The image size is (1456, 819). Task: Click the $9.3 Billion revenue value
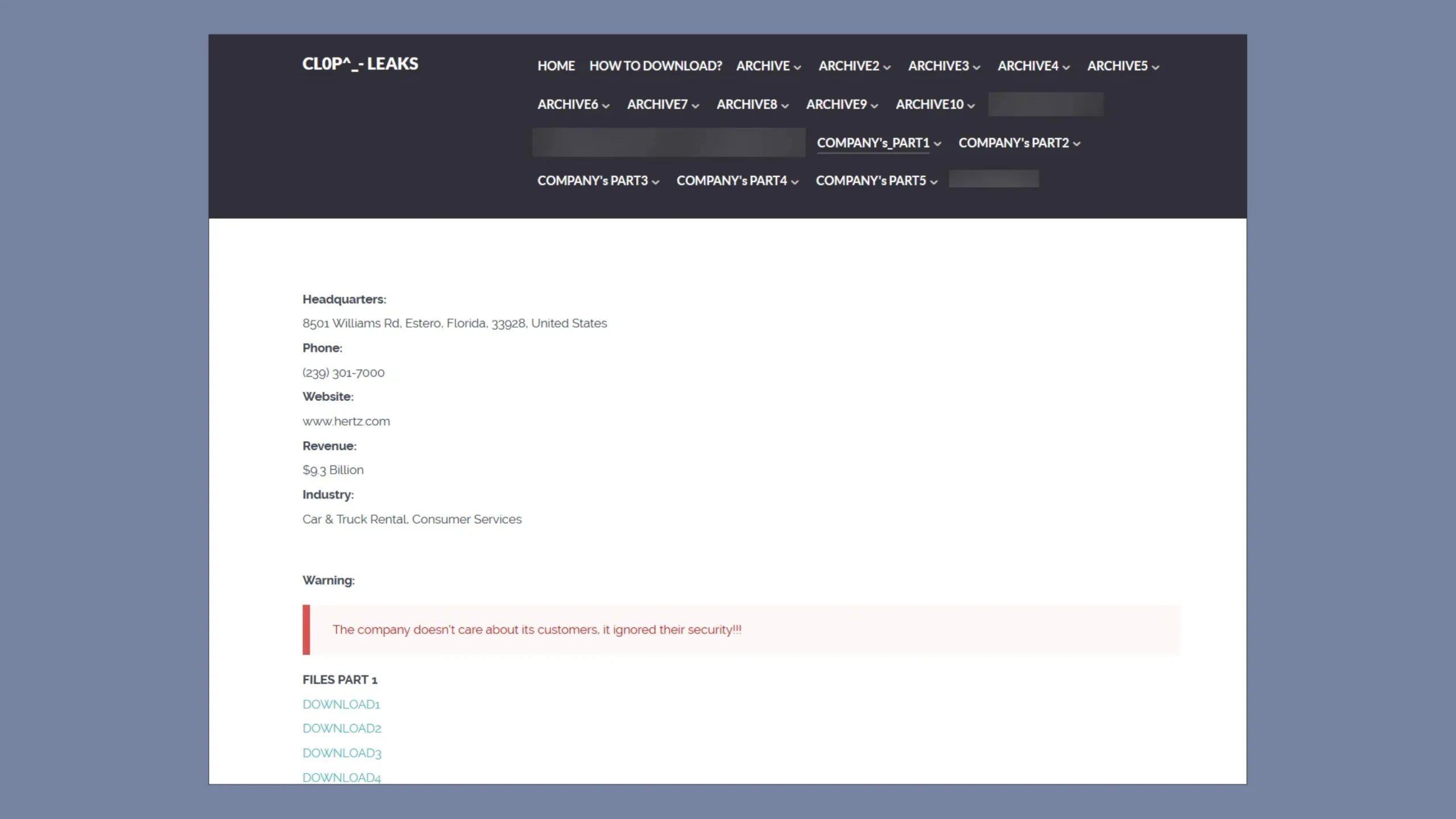pos(333,470)
